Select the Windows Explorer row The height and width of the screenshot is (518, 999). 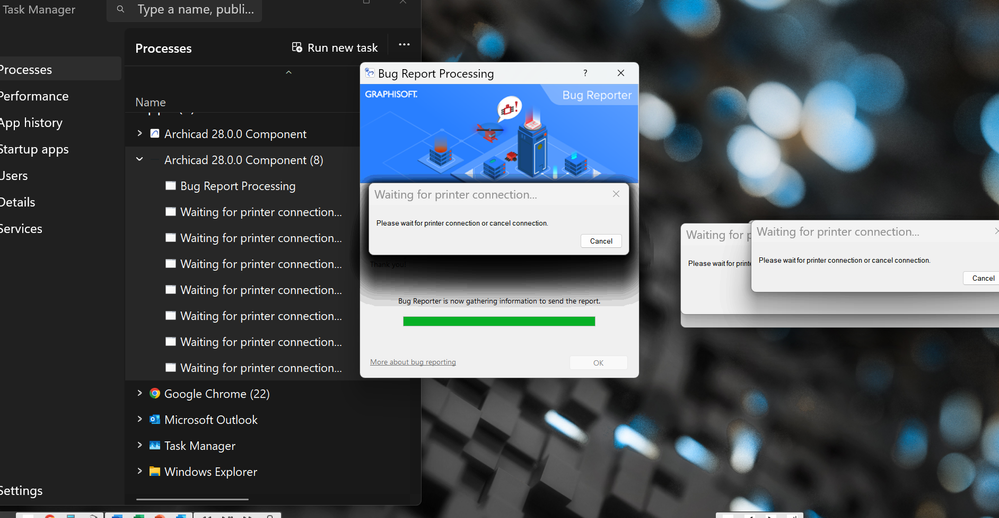(x=242, y=471)
